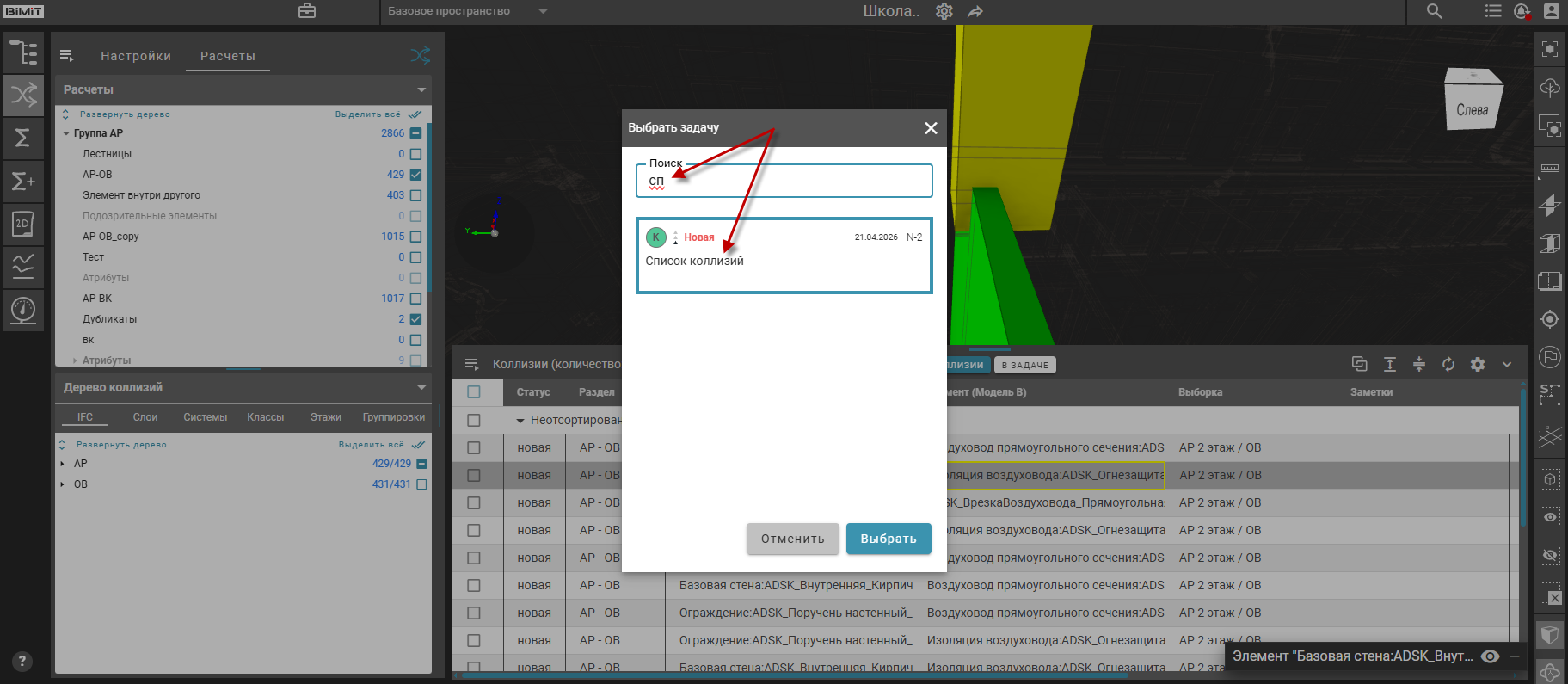Click the Отменить button
Viewport: 1568px width, 684px height.
click(x=792, y=539)
